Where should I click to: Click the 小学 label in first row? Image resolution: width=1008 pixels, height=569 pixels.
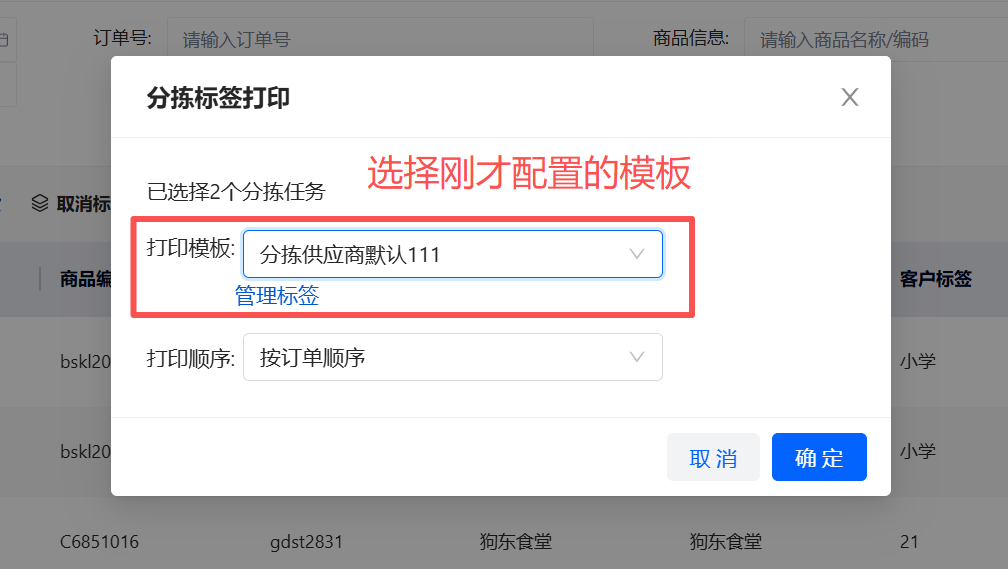coord(917,361)
